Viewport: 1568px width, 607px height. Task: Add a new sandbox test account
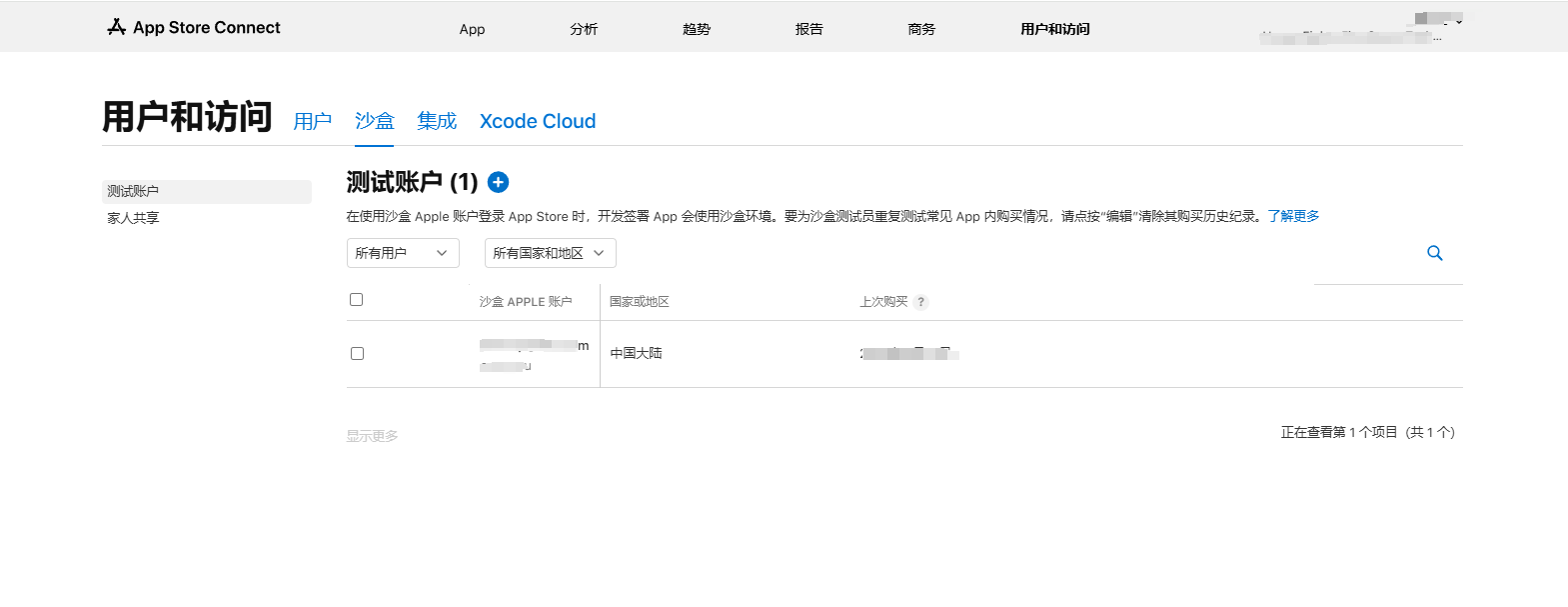pos(498,182)
